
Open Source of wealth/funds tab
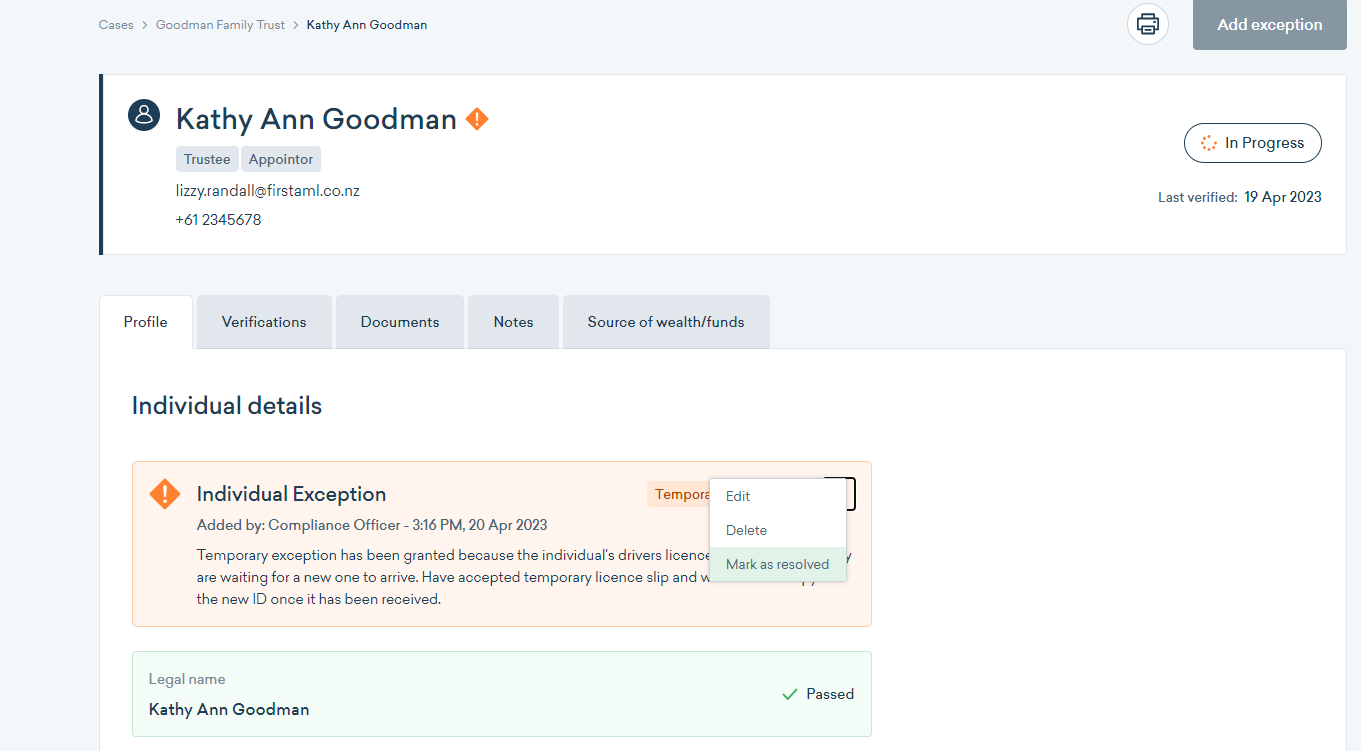[666, 322]
